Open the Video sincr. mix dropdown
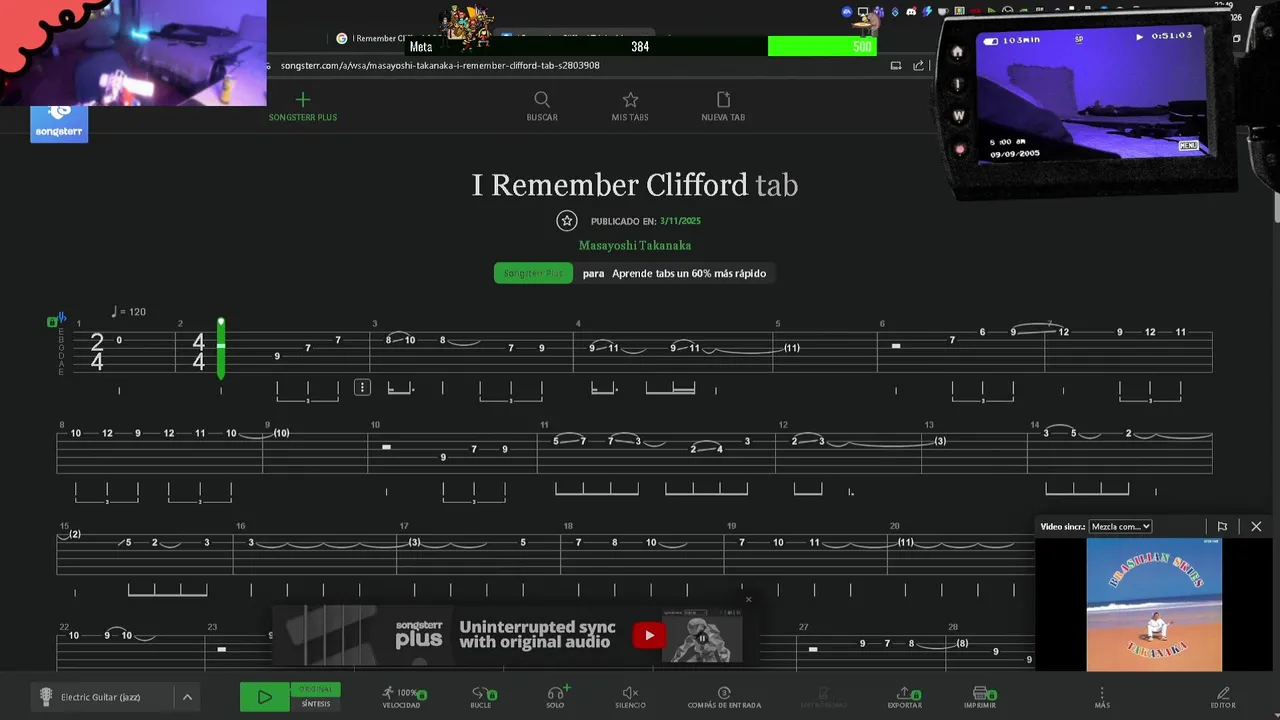1280x720 pixels. [x=1119, y=526]
